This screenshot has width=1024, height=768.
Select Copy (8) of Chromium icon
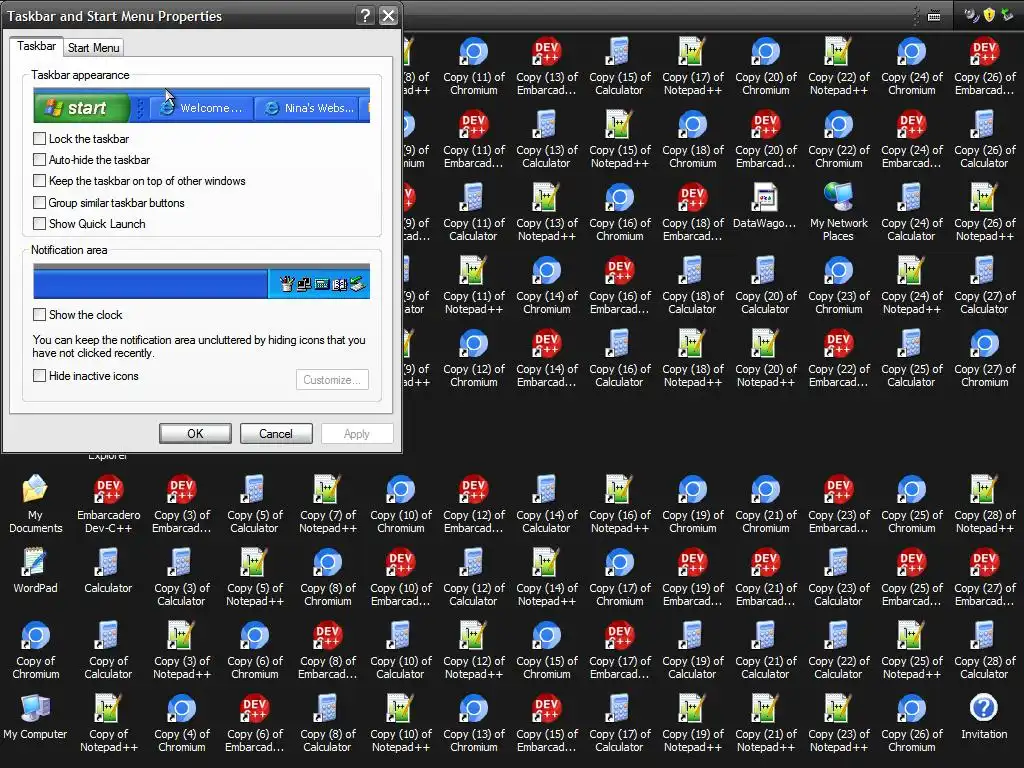[328, 577]
